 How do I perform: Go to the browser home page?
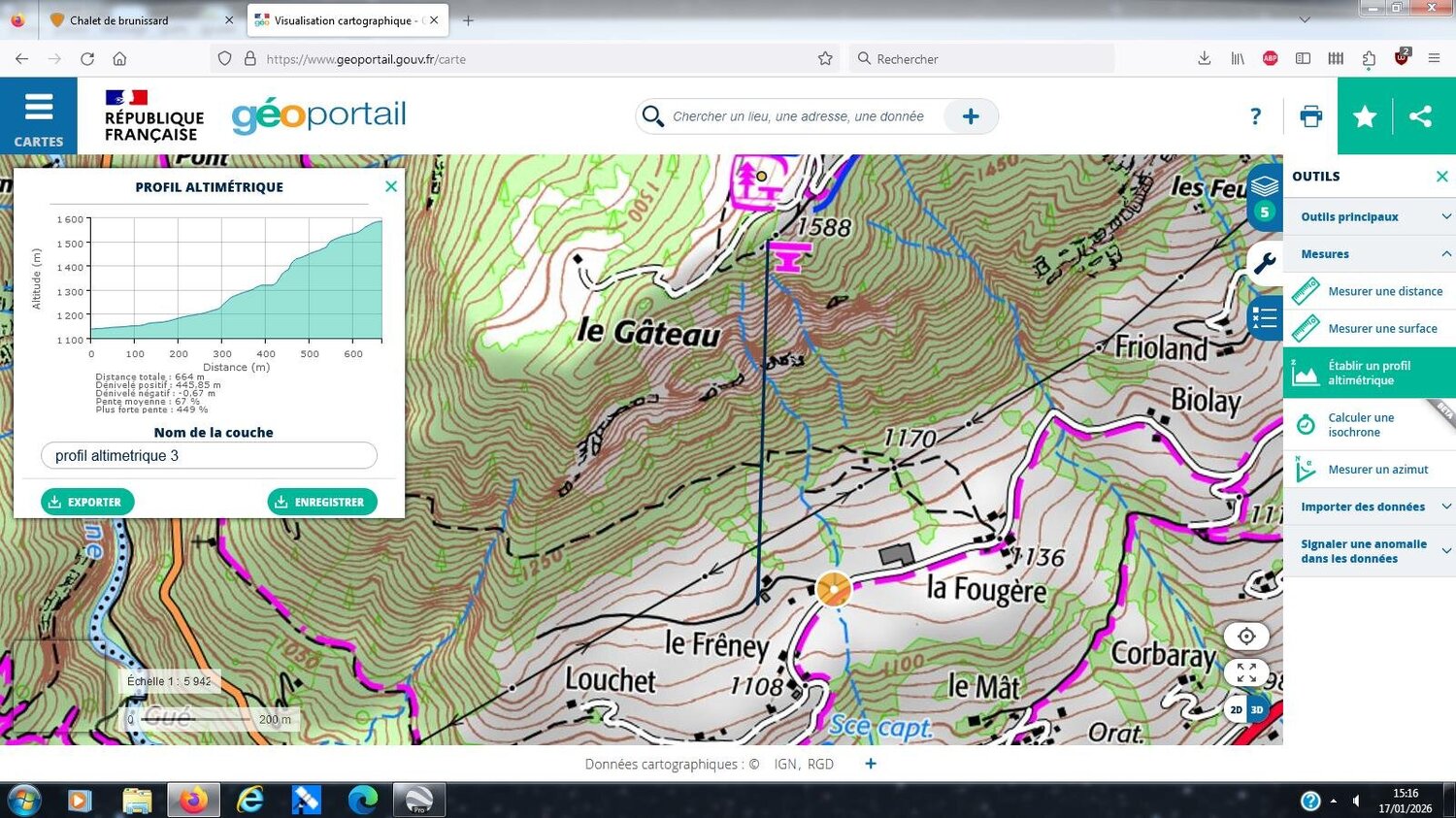click(x=119, y=58)
